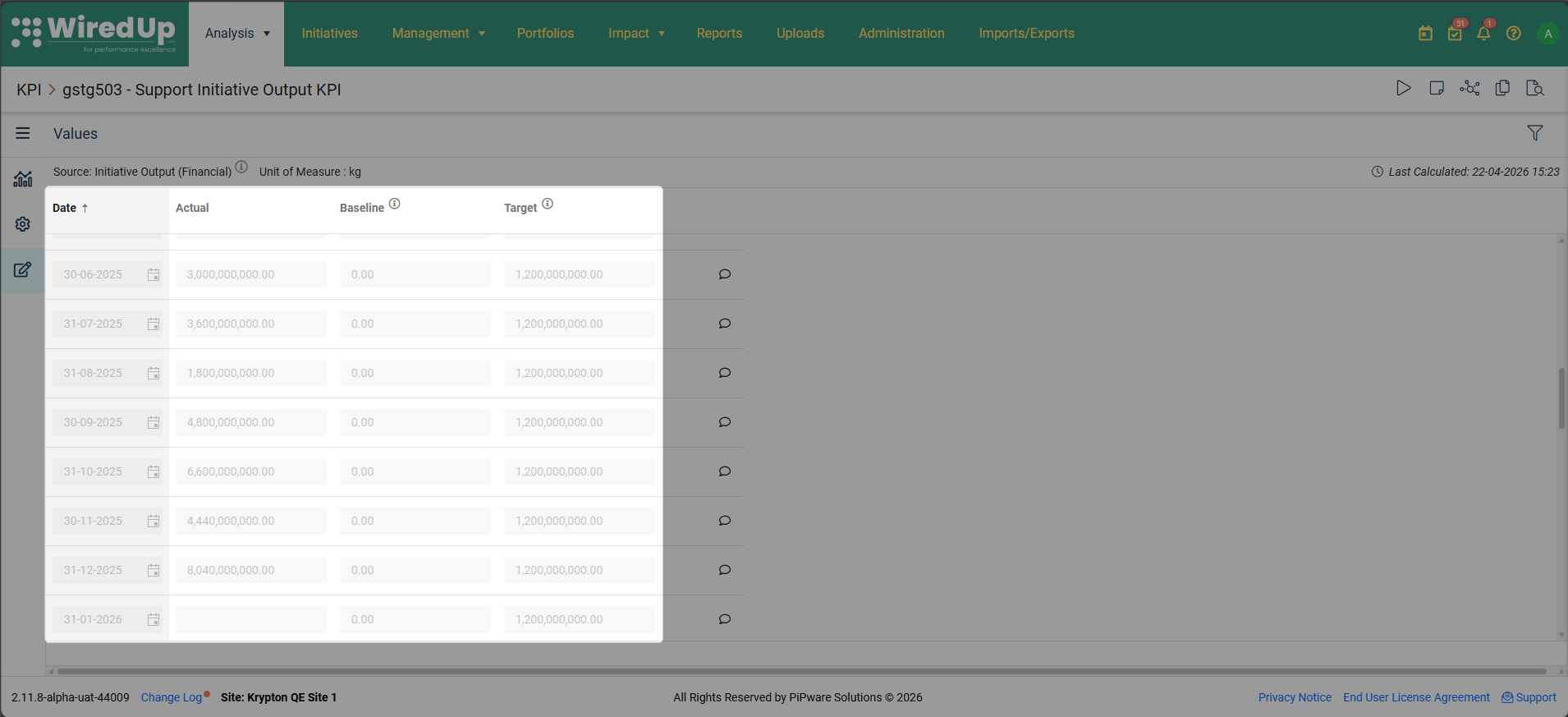Screen dimensions: 1568x717
Task: Open the Administration section
Action: point(901,34)
